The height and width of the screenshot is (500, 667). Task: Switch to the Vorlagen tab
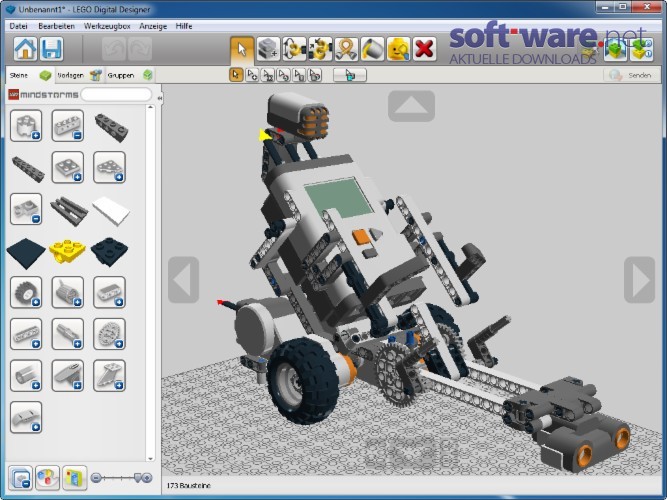click(x=79, y=75)
